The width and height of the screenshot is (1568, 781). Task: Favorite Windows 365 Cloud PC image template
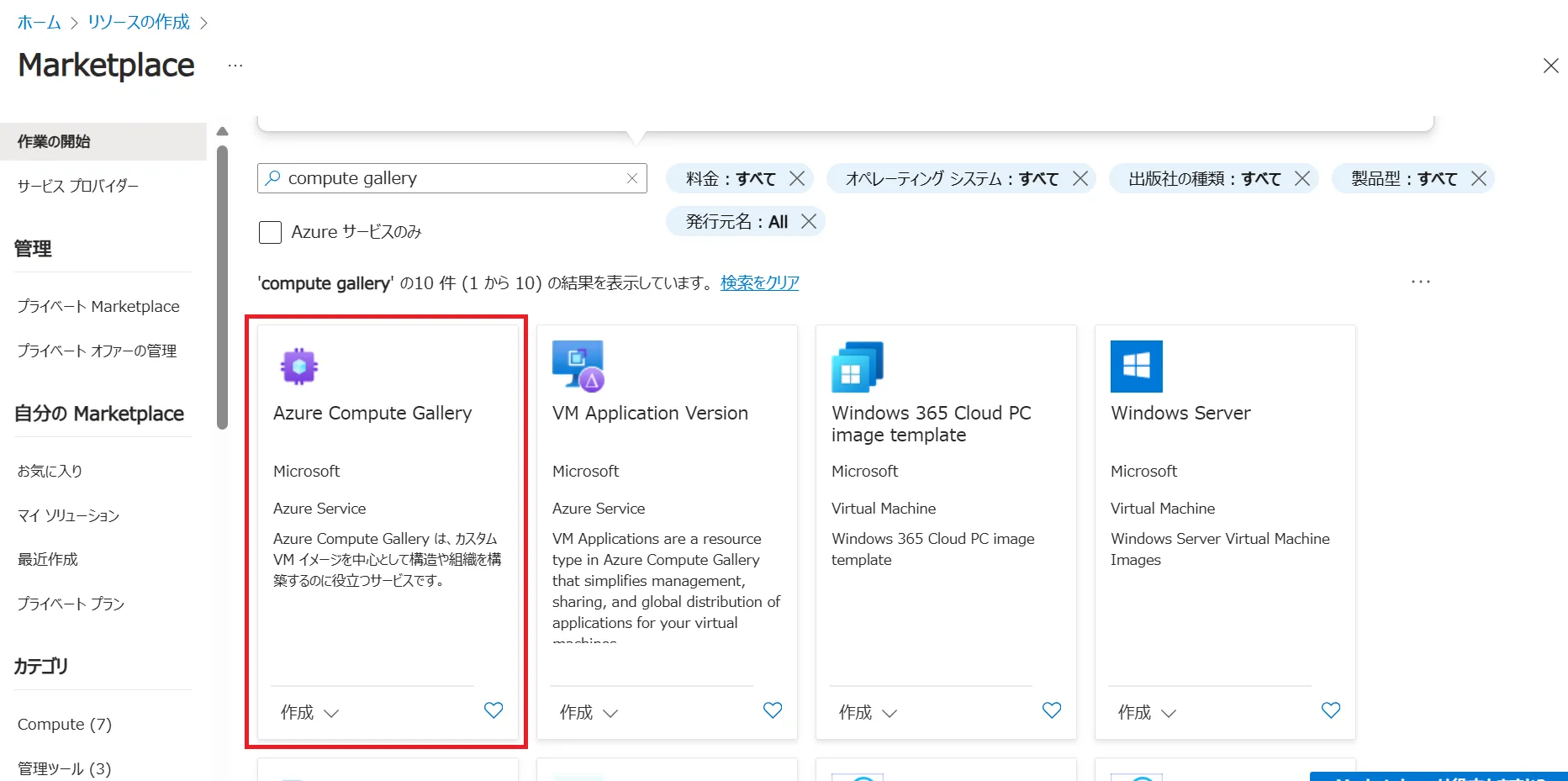[1052, 710]
